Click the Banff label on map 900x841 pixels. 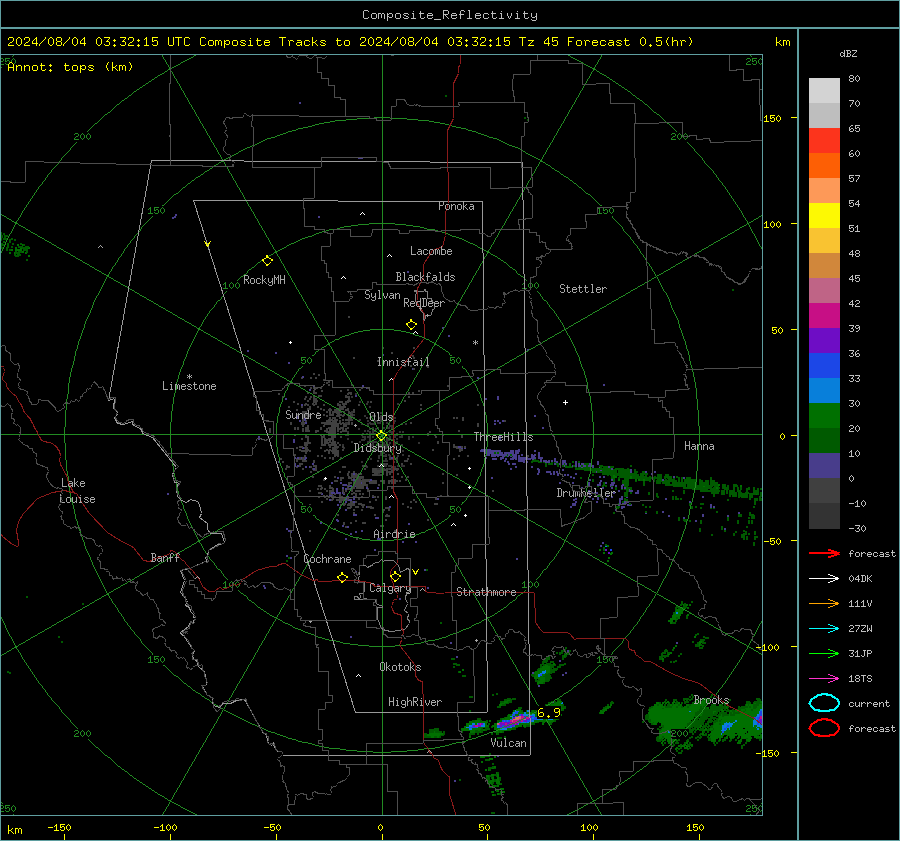[x=165, y=558]
